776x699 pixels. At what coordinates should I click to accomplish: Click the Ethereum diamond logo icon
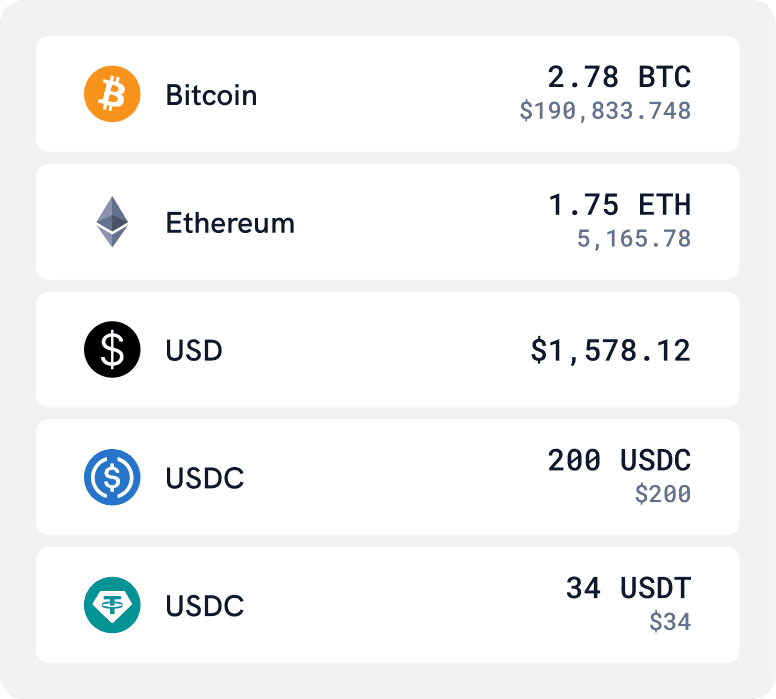click(x=112, y=222)
